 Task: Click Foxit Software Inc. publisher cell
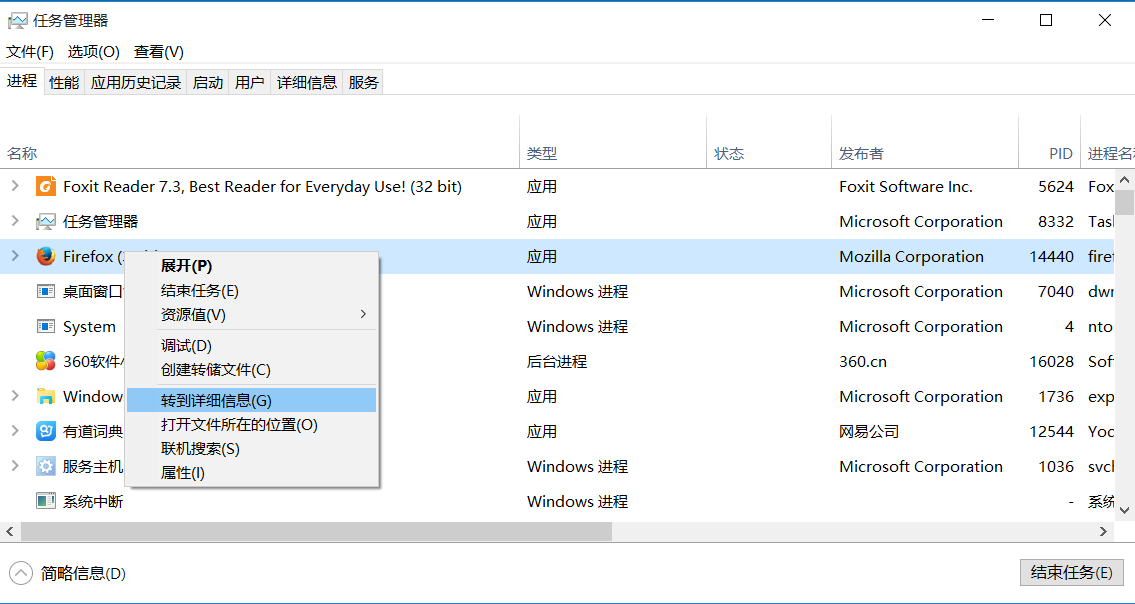[x=906, y=187]
